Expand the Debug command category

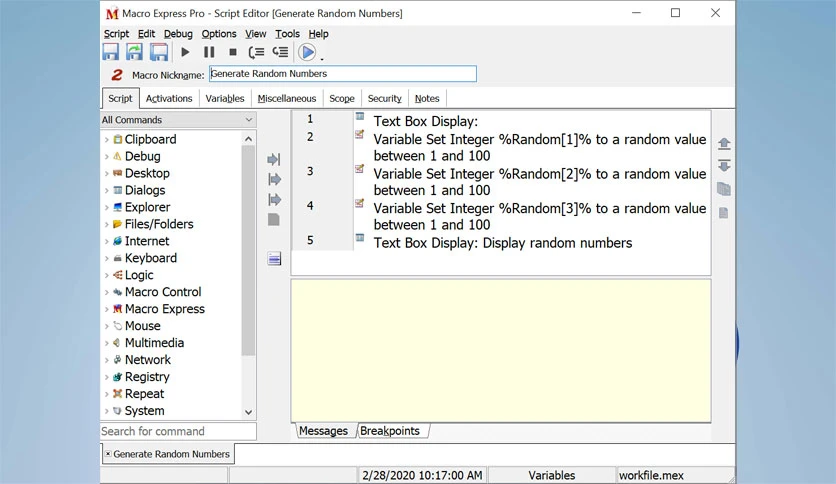click(107, 157)
